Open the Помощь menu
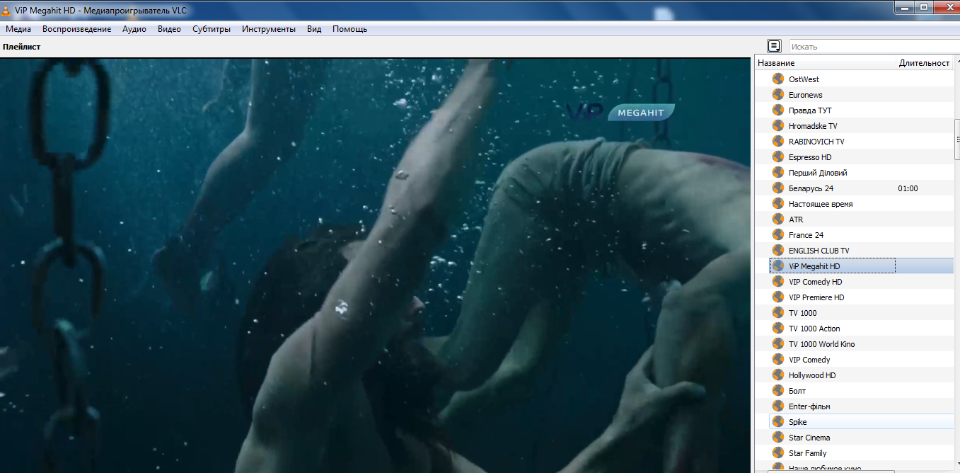Viewport: 960px width, 473px height. coord(350,29)
